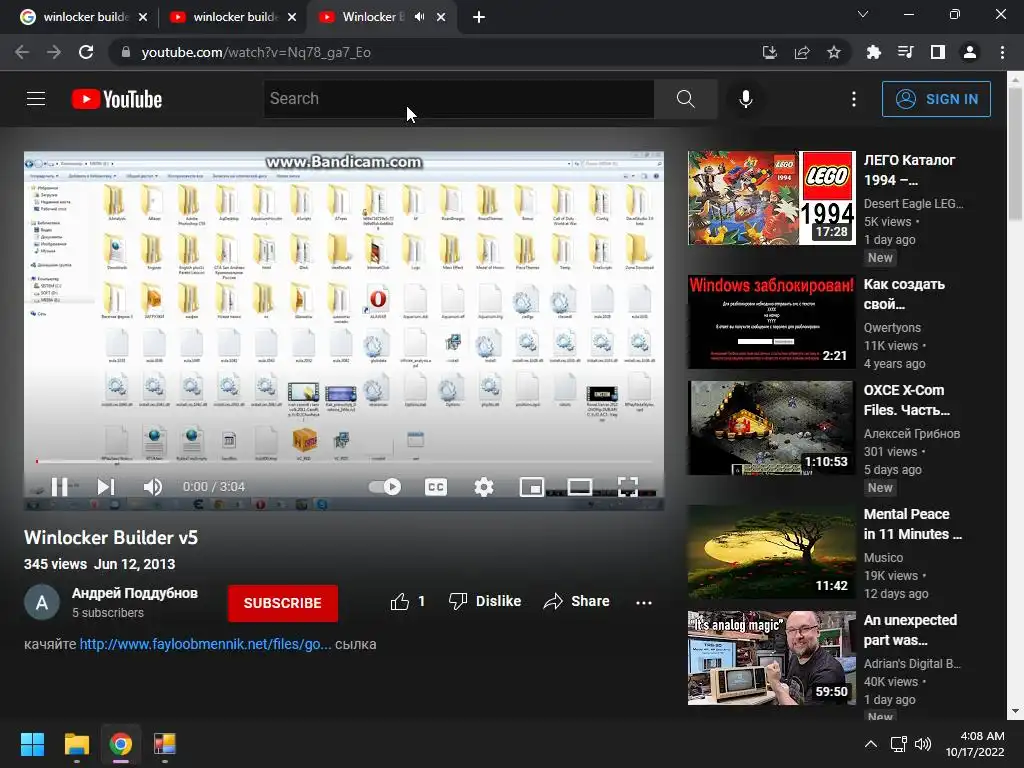Image resolution: width=1024 pixels, height=768 pixels.
Task: Bookmark this page with star
Action: [x=834, y=52]
